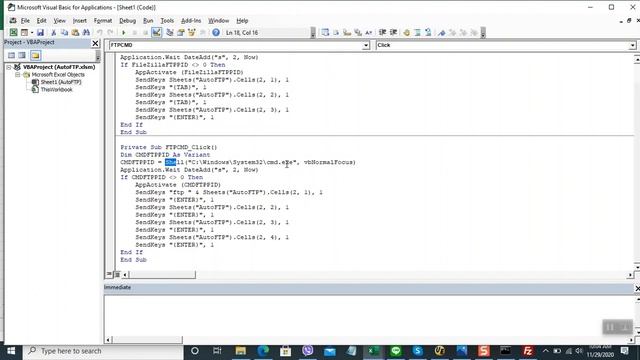Click the View Object icon in Project pane
640x360 pixels.
point(22,56)
